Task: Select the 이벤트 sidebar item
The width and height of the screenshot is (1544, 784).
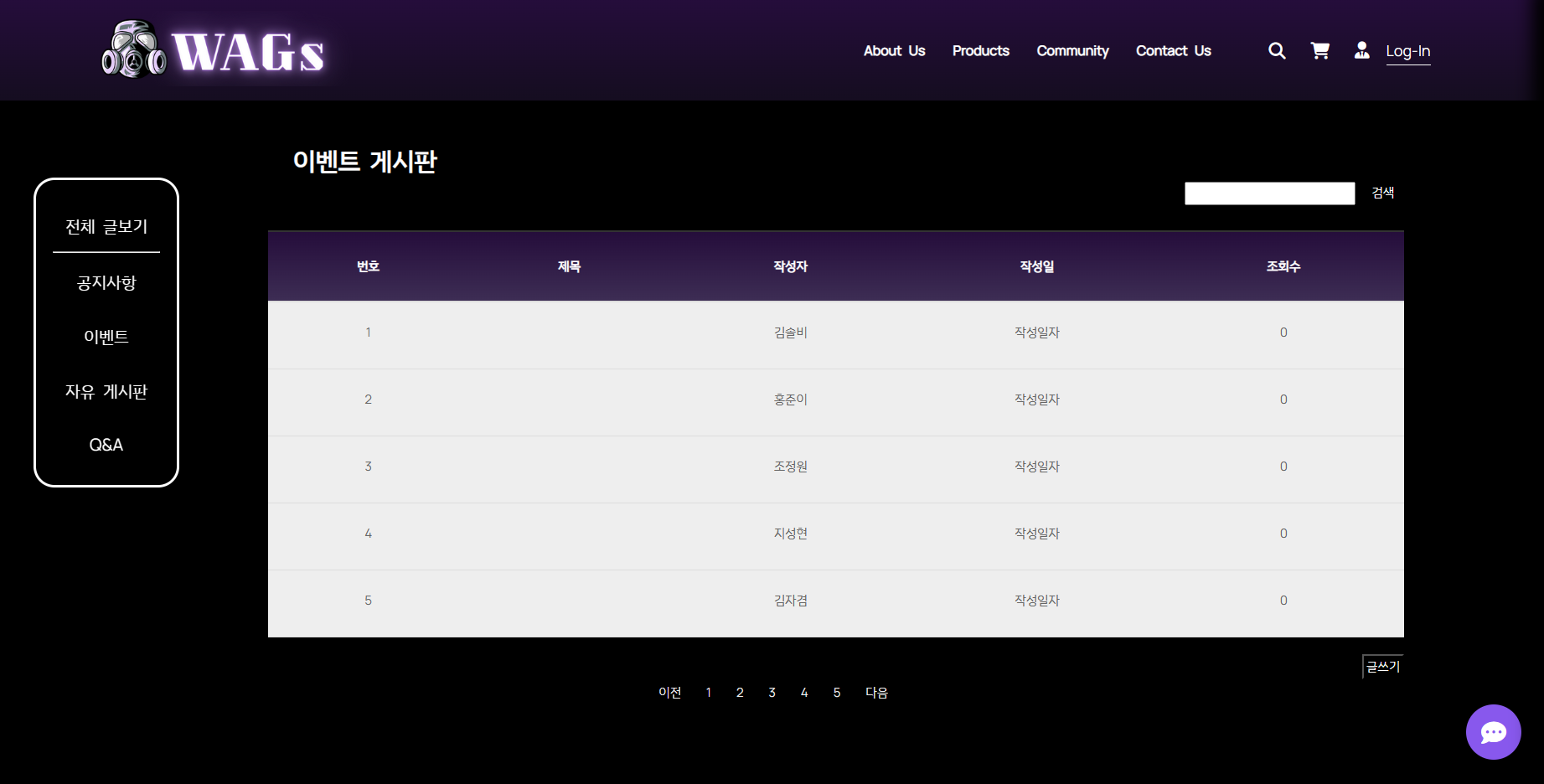Action: point(106,337)
